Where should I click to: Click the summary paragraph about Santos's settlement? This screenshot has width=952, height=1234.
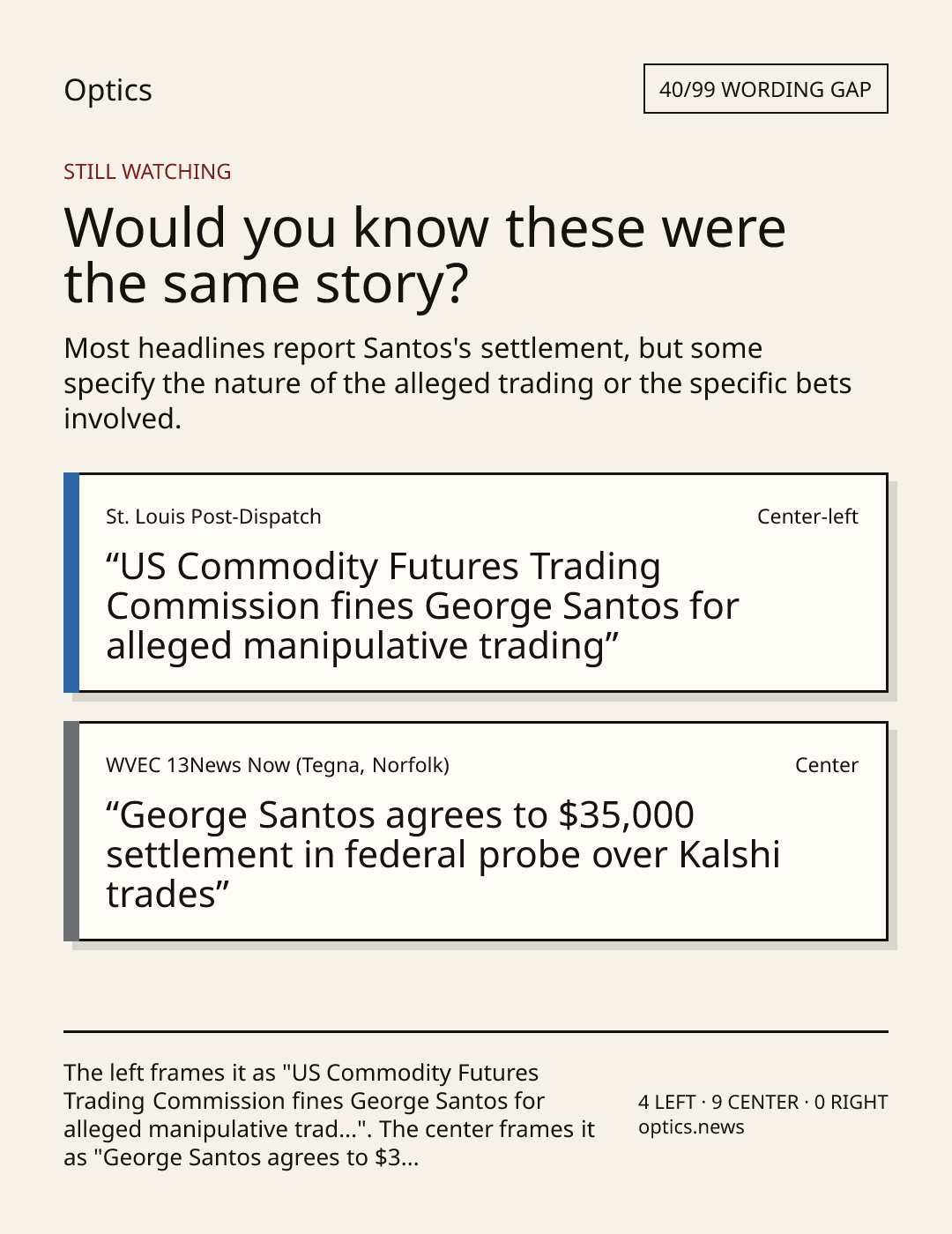tap(457, 383)
